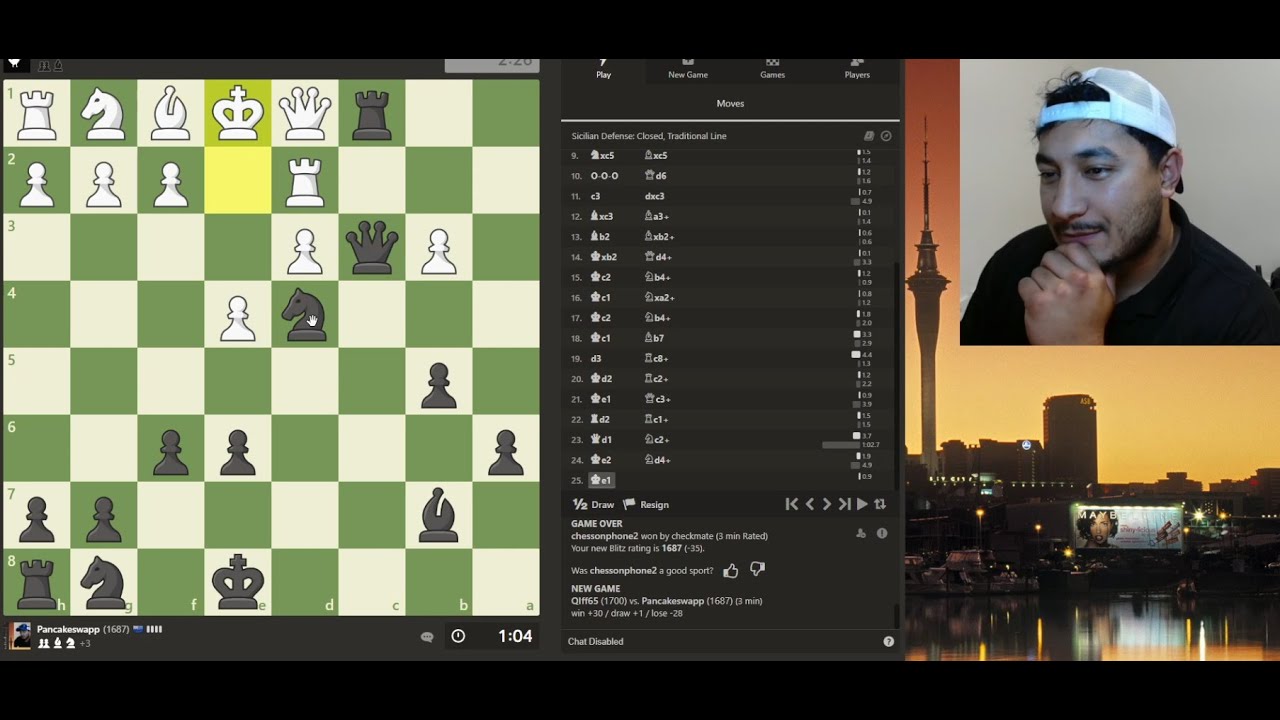Click the black rook on c1
Screen dimensions: 1280x720
(x=372, y=113)
